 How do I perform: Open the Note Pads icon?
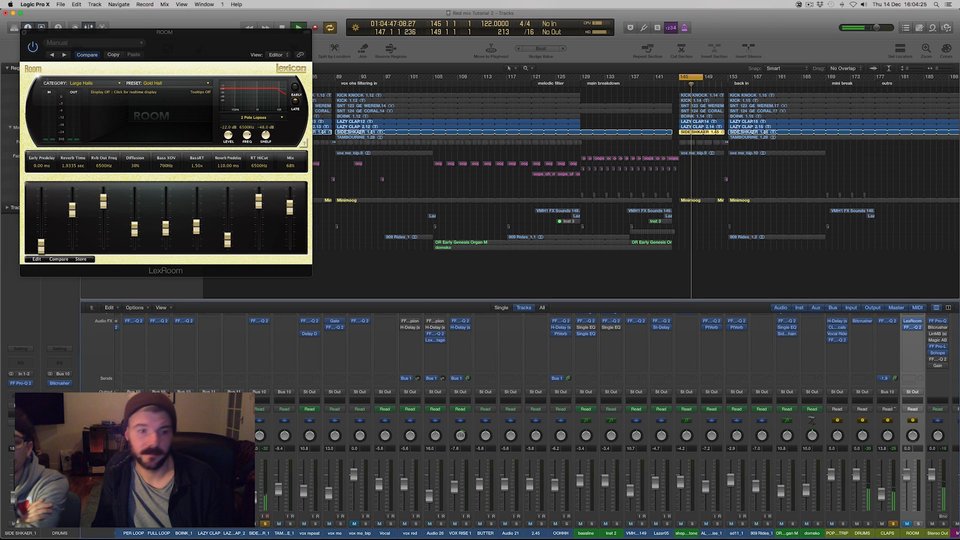click(919, 28)
